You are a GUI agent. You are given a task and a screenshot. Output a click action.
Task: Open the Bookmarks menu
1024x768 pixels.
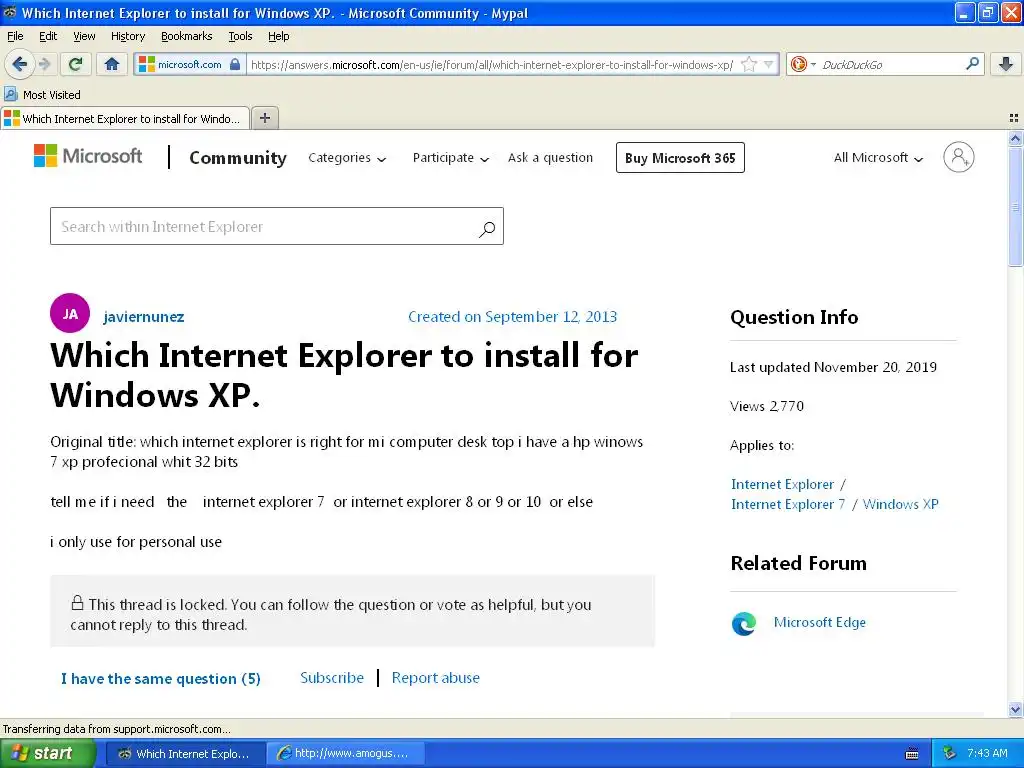tap(186, 37)
